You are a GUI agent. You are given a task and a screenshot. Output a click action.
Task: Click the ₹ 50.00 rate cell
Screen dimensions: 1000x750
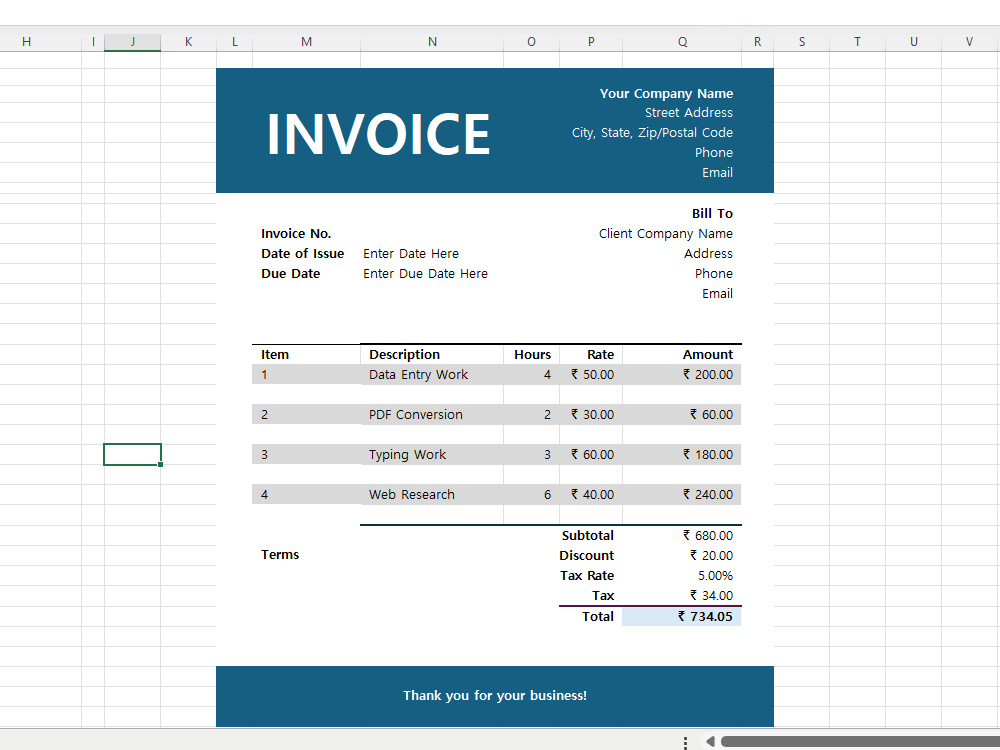pos(592,374)
